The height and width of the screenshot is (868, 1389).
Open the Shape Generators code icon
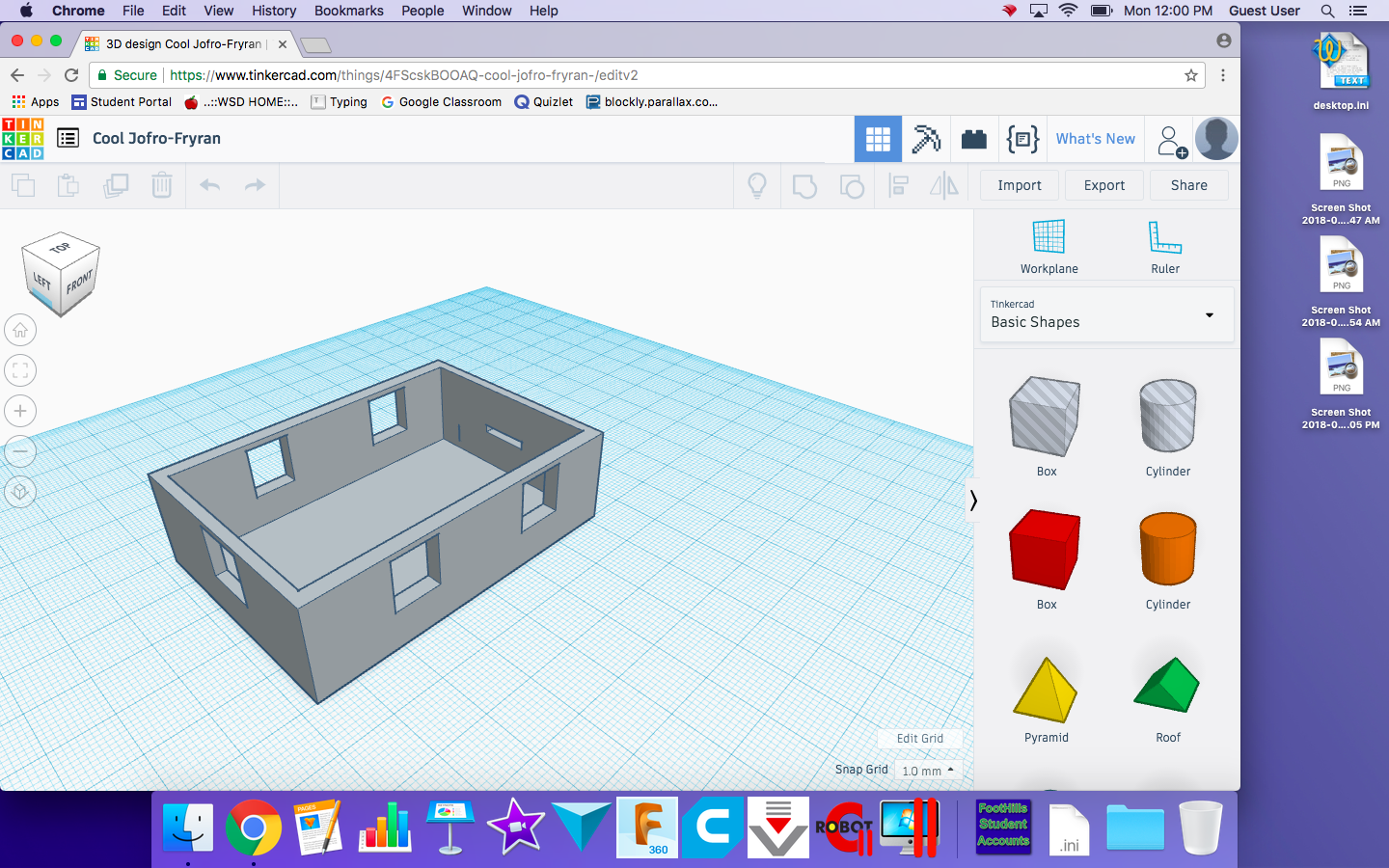click(1022, 139)
